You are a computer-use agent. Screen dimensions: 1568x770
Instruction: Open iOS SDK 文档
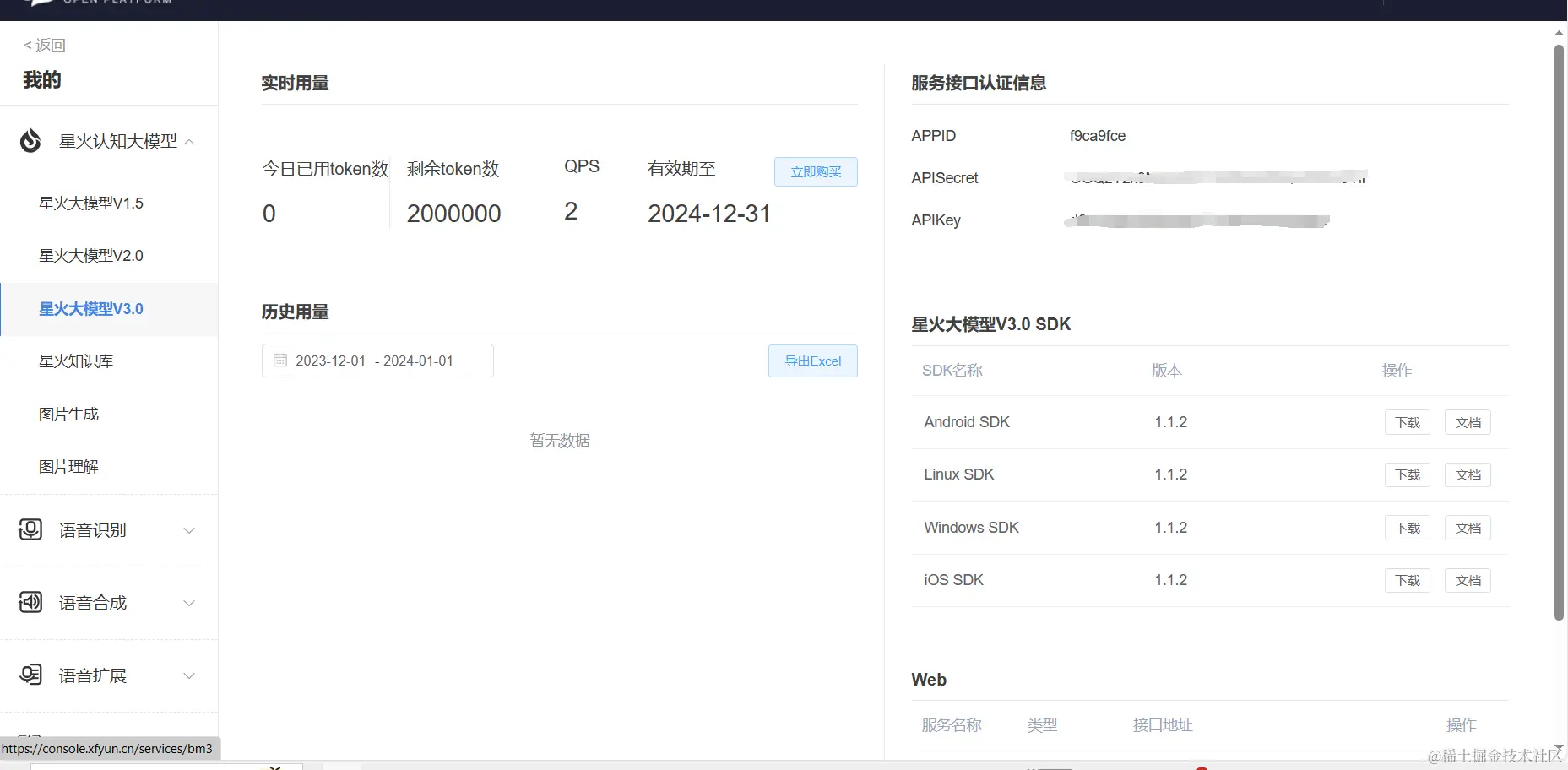click(x=1468, y=580)
